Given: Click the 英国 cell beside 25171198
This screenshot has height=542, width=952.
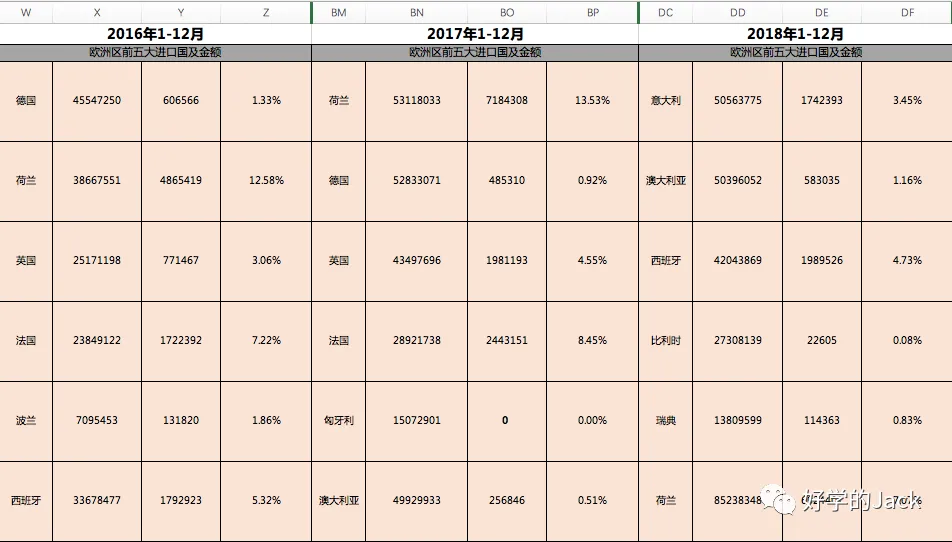Looking at the screenshot, I should point(26,262).
